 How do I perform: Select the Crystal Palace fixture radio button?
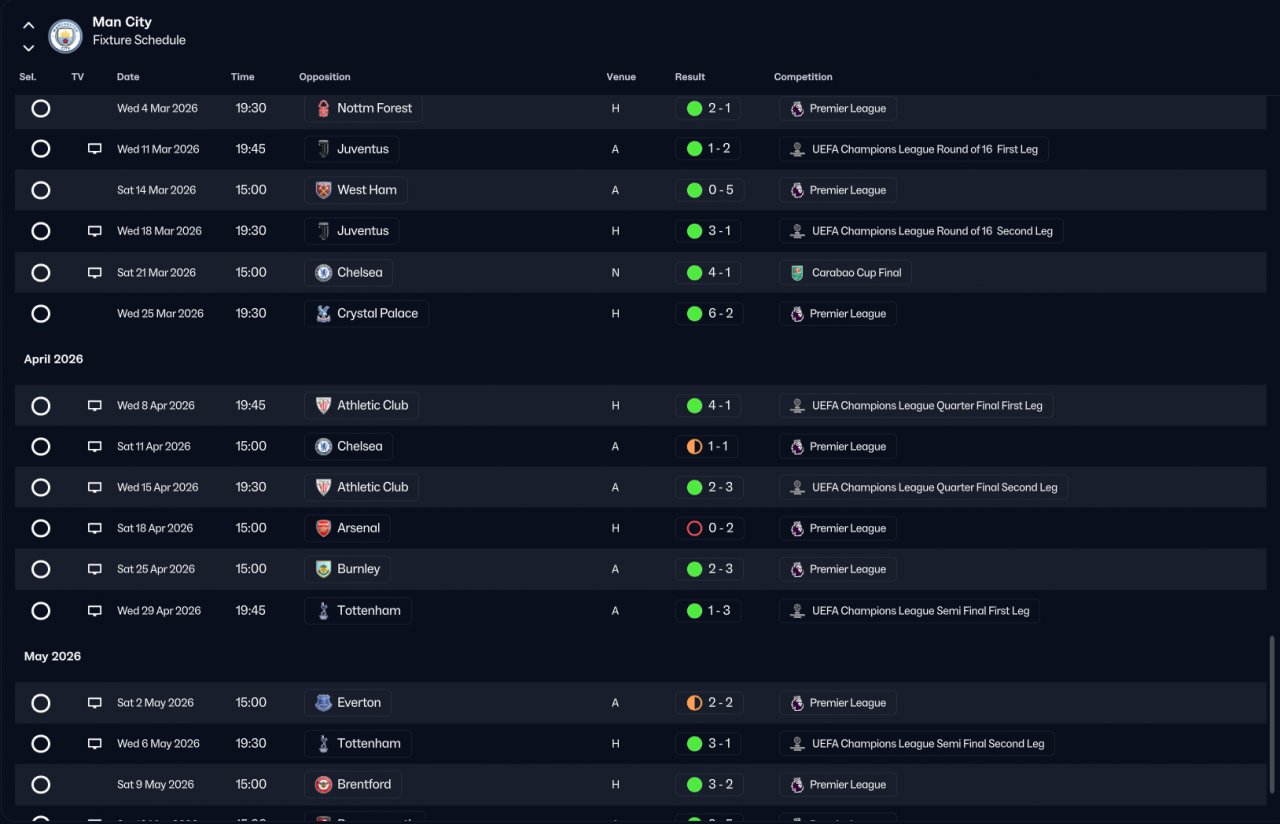point(41,313)
